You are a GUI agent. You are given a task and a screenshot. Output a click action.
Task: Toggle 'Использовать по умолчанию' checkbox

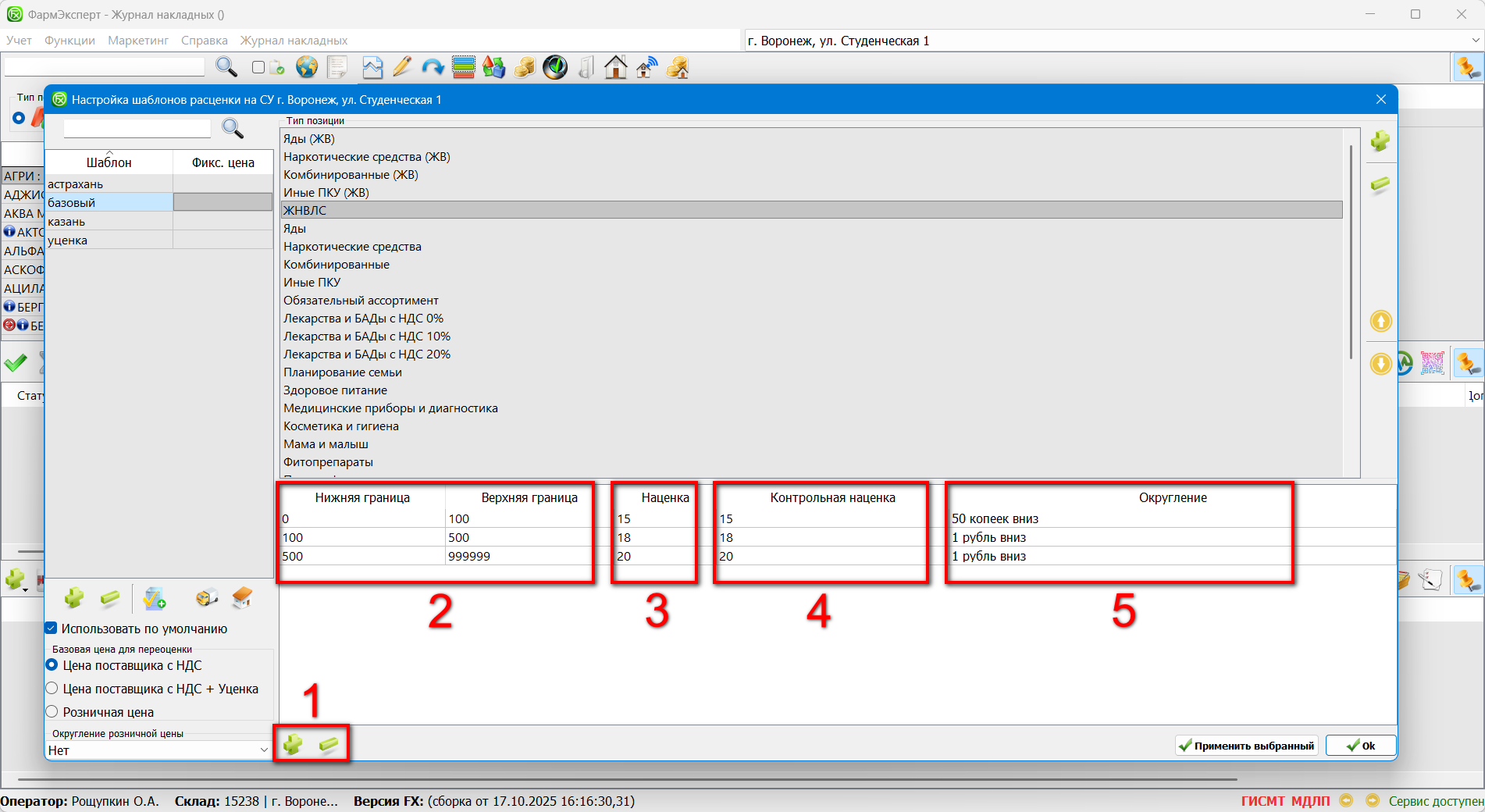point(52,629)
